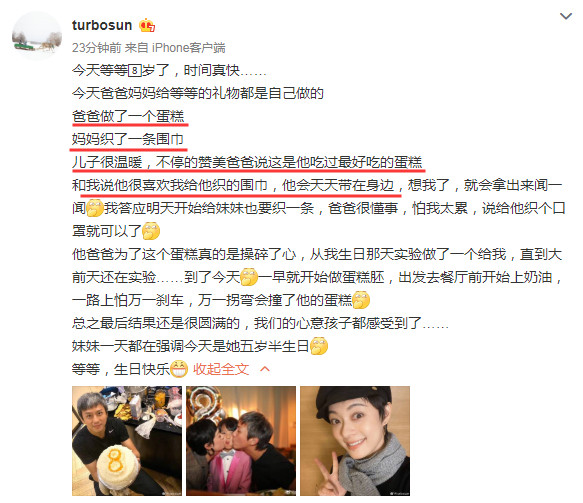
Task: Click the crown membership badge beside turbosun
Action: [147, 25]
